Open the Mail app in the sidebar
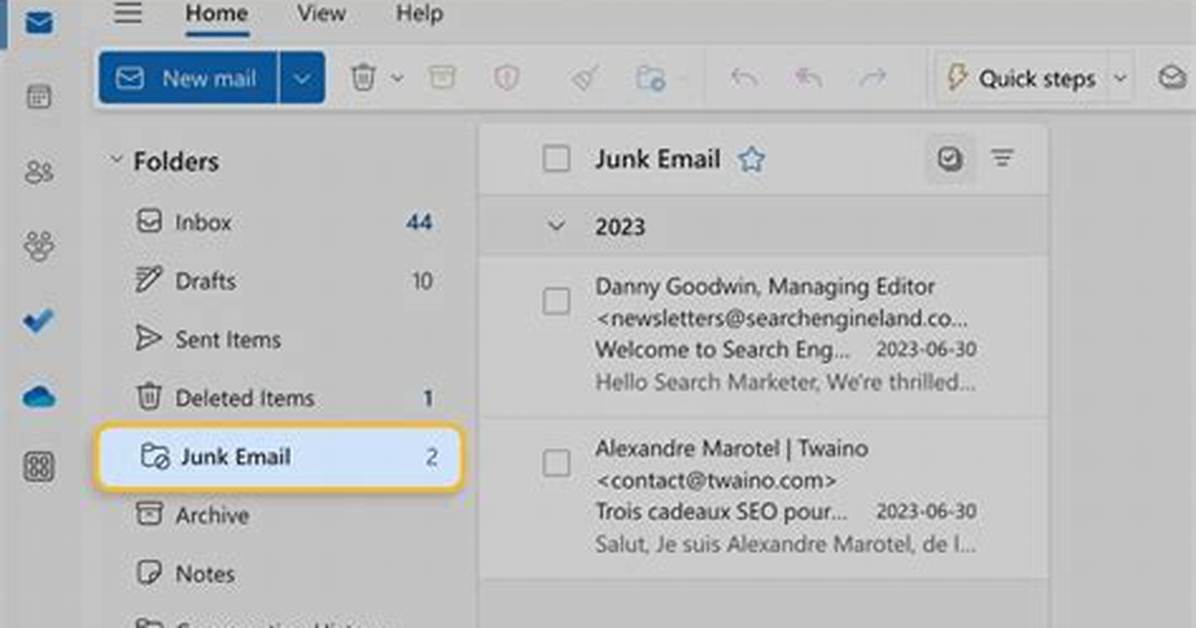 coord(38,23)
